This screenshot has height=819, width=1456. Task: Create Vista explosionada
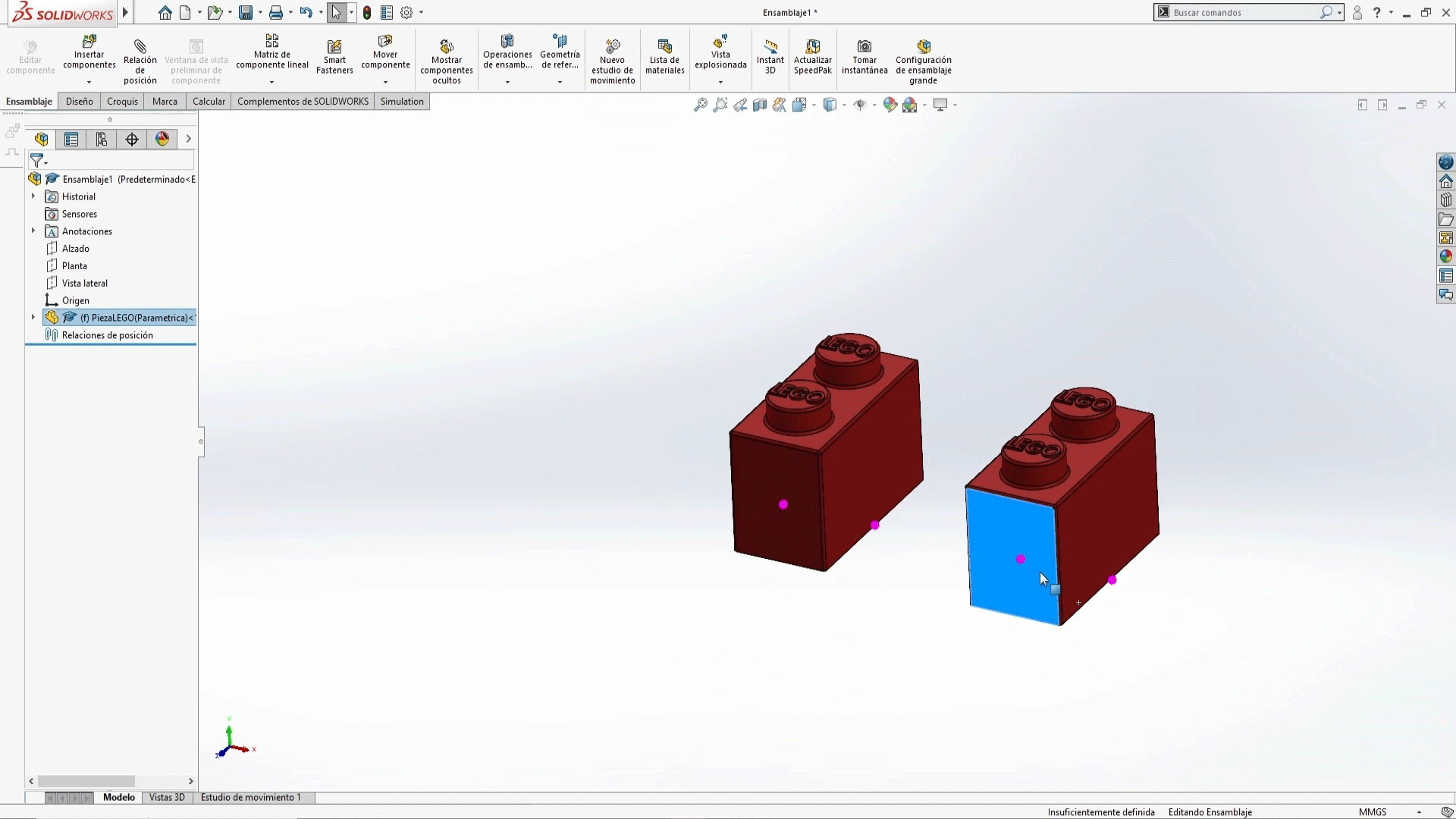(x=720, y=53)
